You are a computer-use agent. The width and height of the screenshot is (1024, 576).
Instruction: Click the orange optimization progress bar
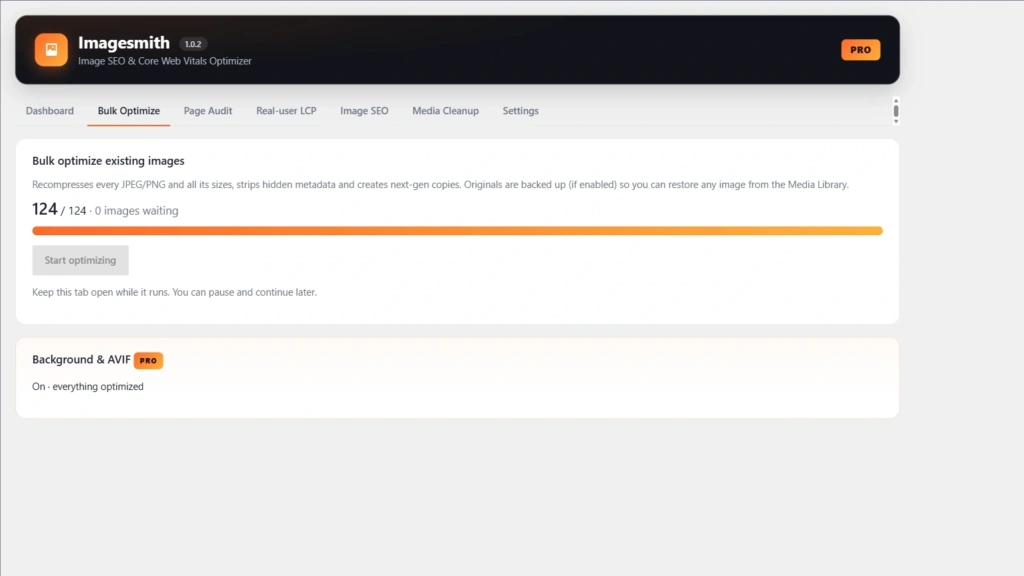pos(457,231)
